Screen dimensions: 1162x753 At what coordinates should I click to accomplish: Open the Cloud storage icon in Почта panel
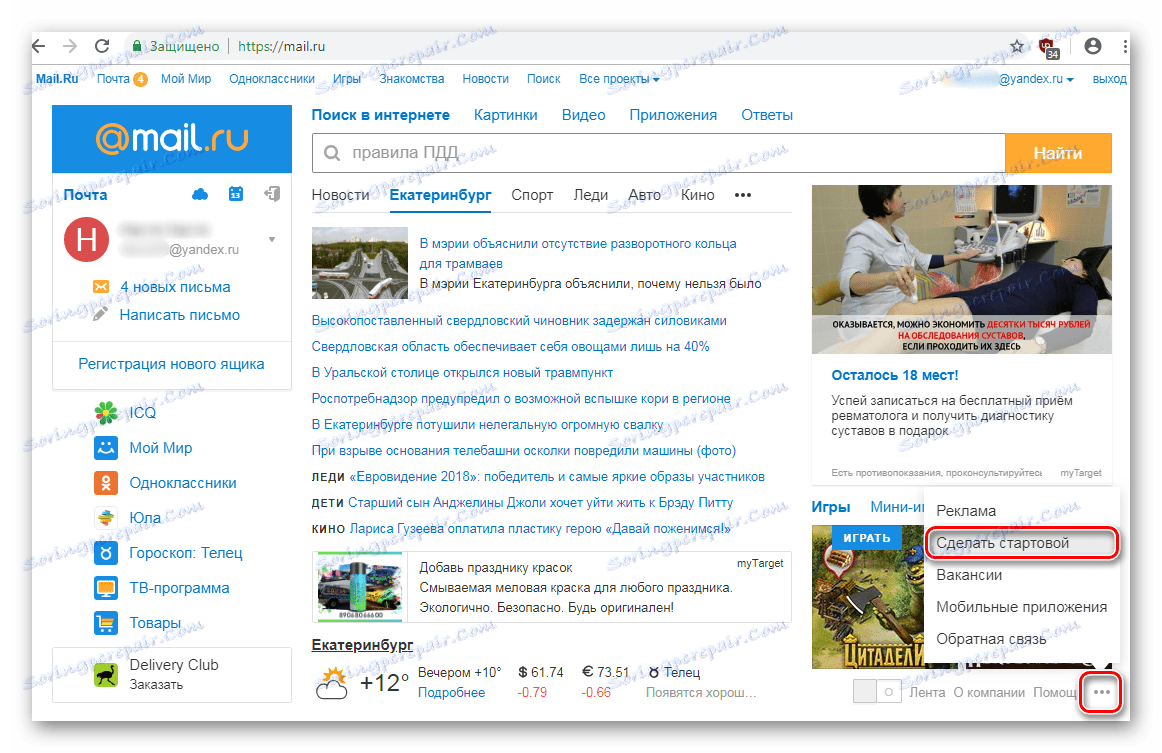[200, 194]
